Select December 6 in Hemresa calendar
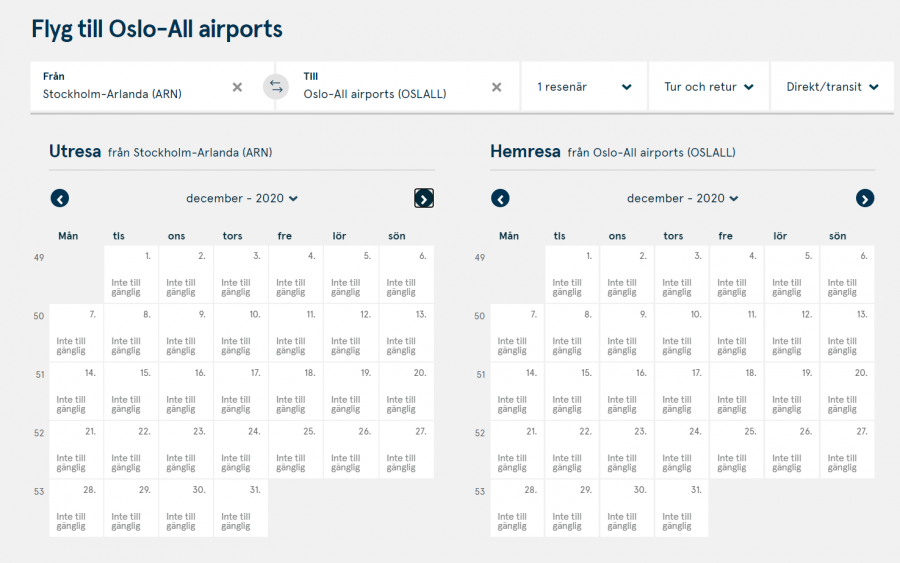This screenshot has width=900, height=563. (847, 274)
